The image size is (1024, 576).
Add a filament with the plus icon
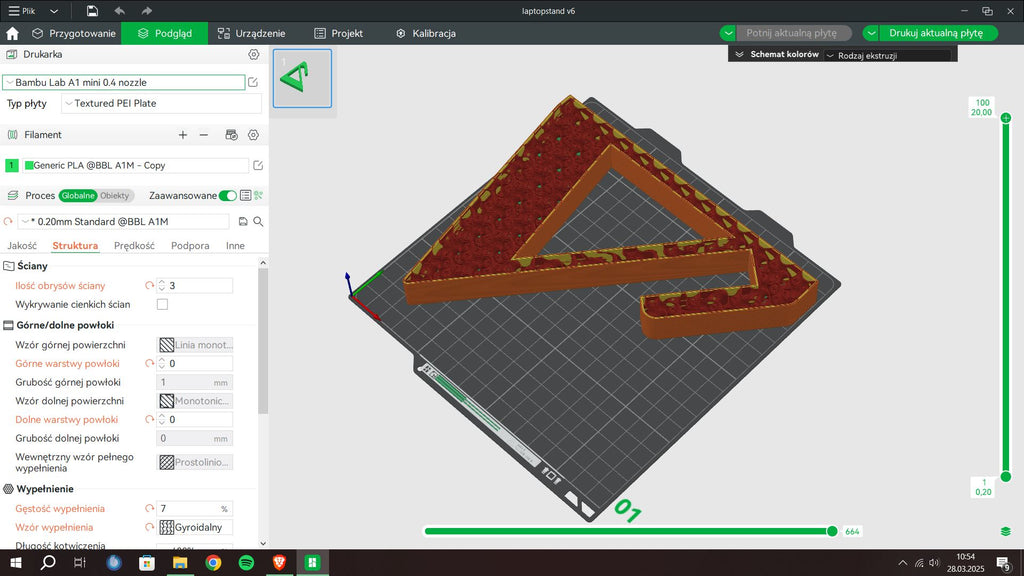coord(183,135)
